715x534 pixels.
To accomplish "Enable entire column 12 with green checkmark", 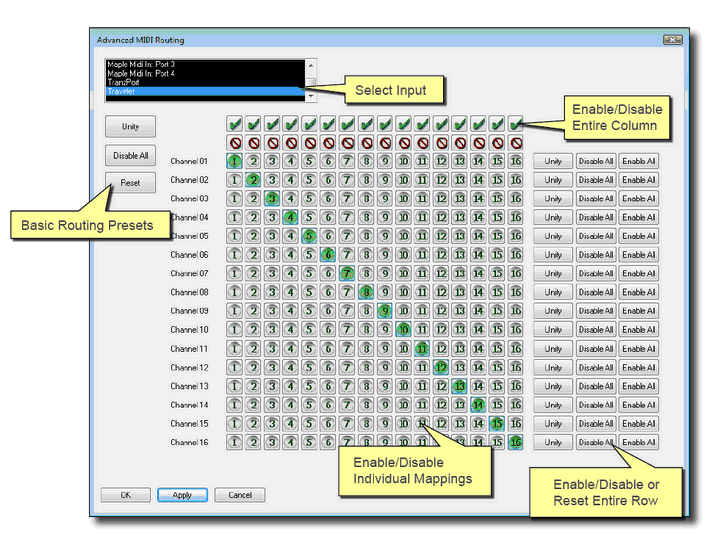I will coord(441,124).
